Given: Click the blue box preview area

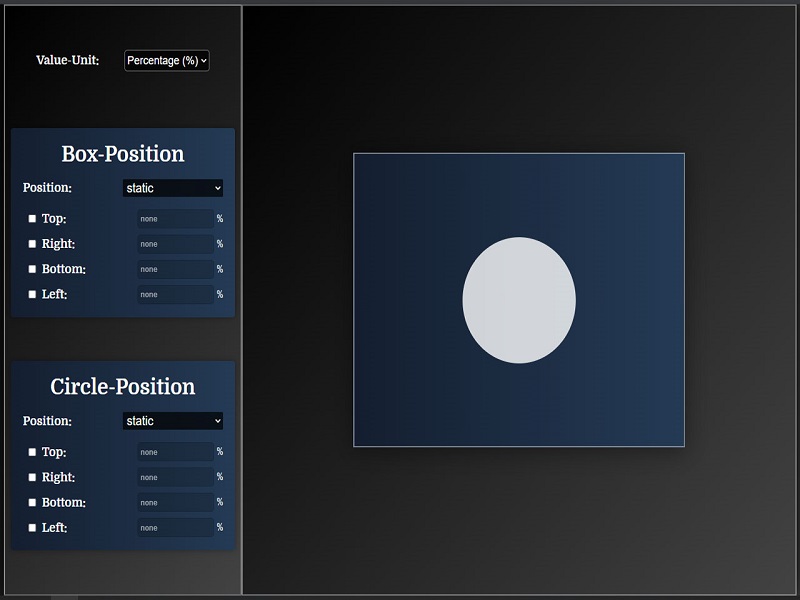Looking at the screenshot, I should [420, 200].
